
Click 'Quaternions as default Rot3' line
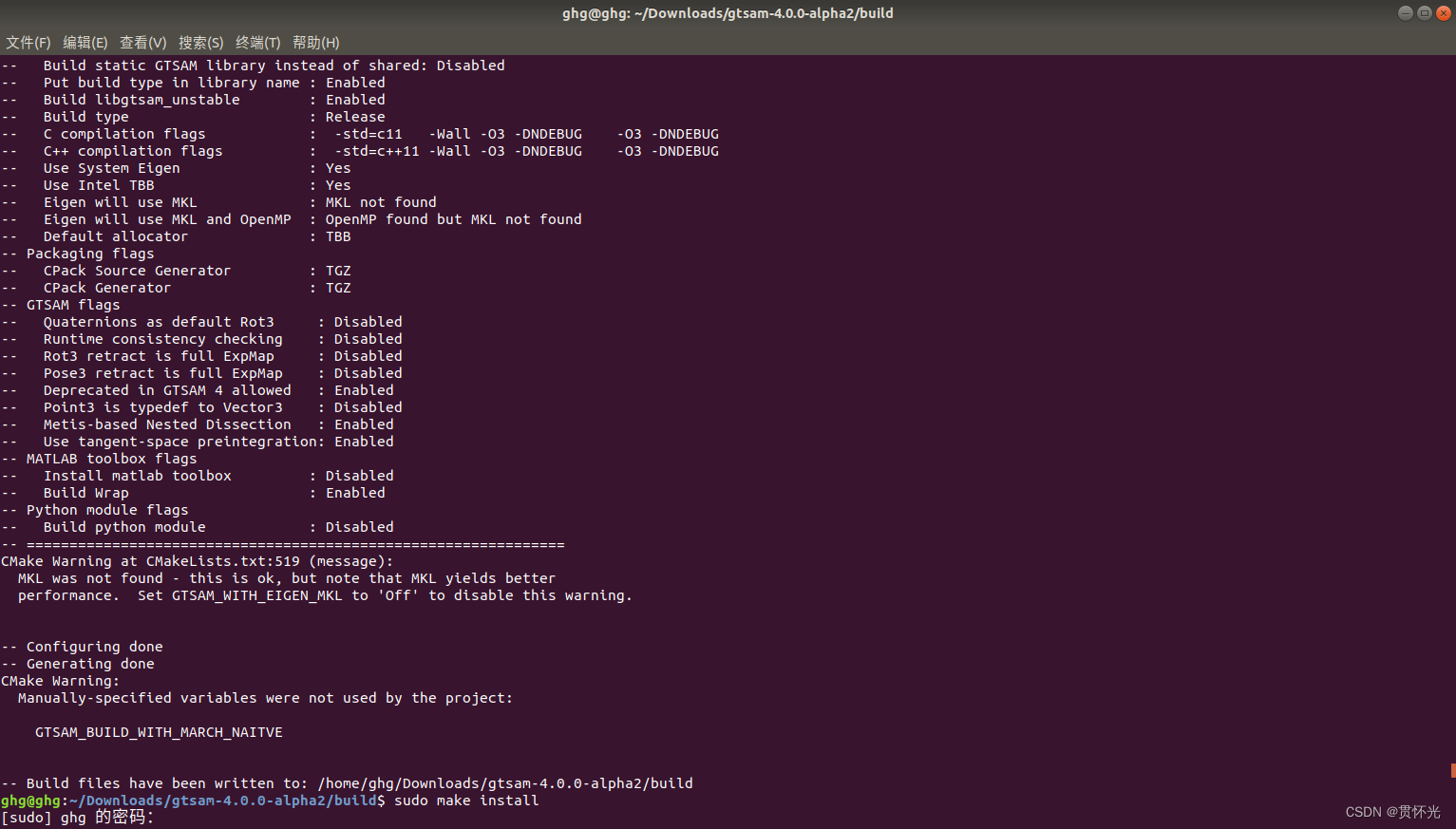[x=201, y=322]
